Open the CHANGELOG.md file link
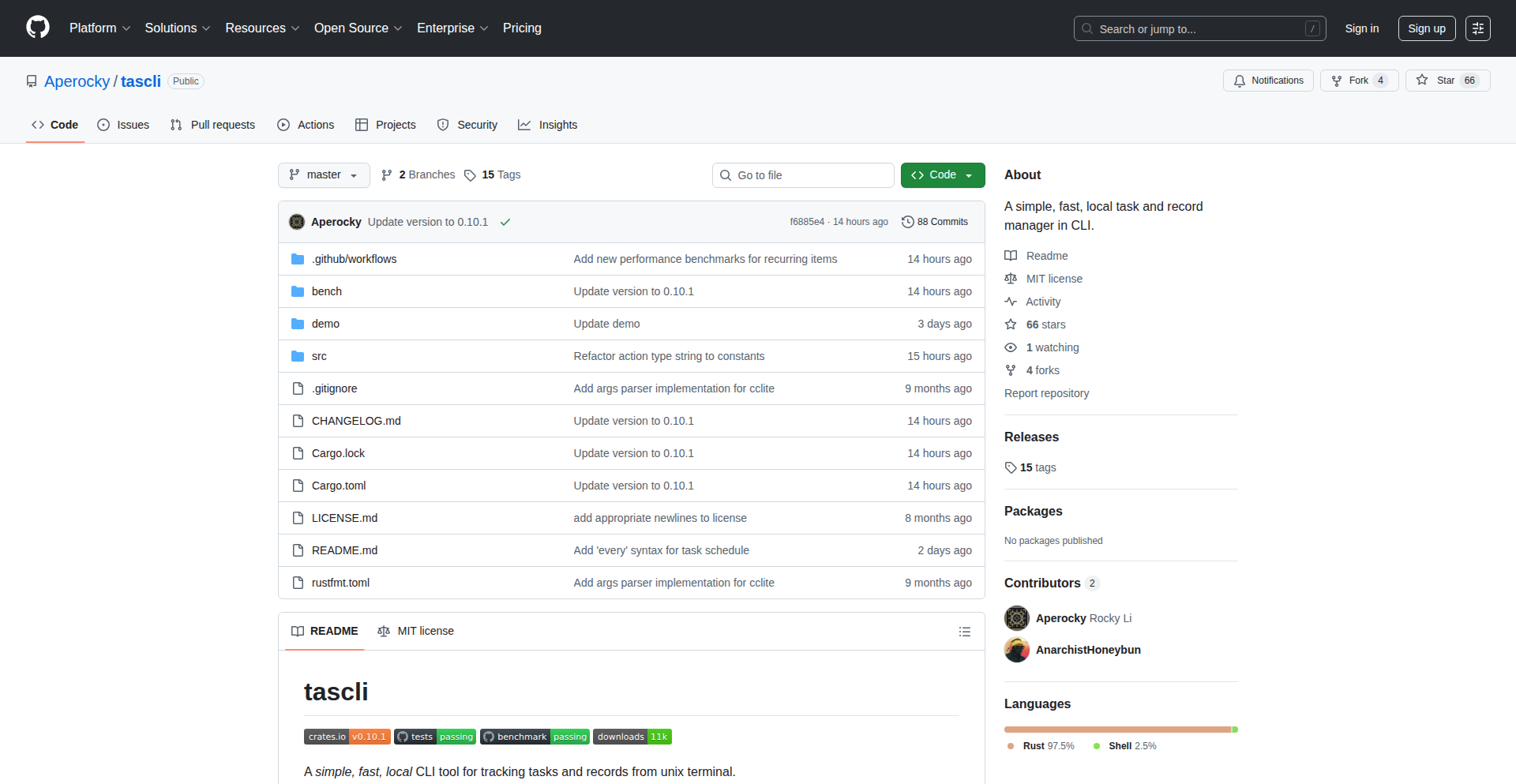Viewport: 1516px width, 784px height. pos(355,420)
